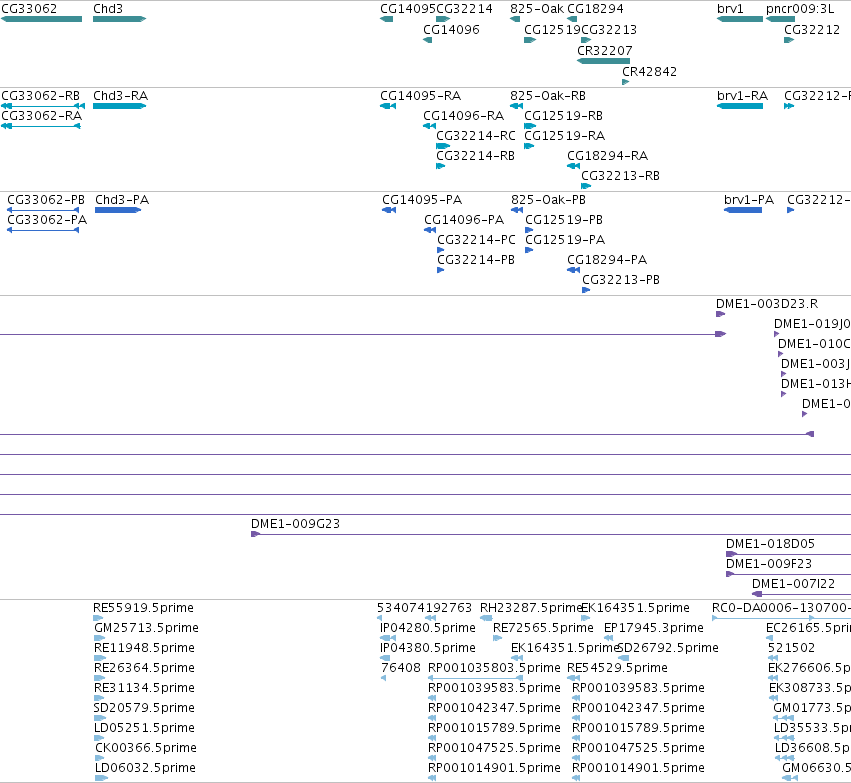The height and width of the screenshot is (783, 851).
Task: Click the DME1-003D23.R clone label
Action: (767, 304)
